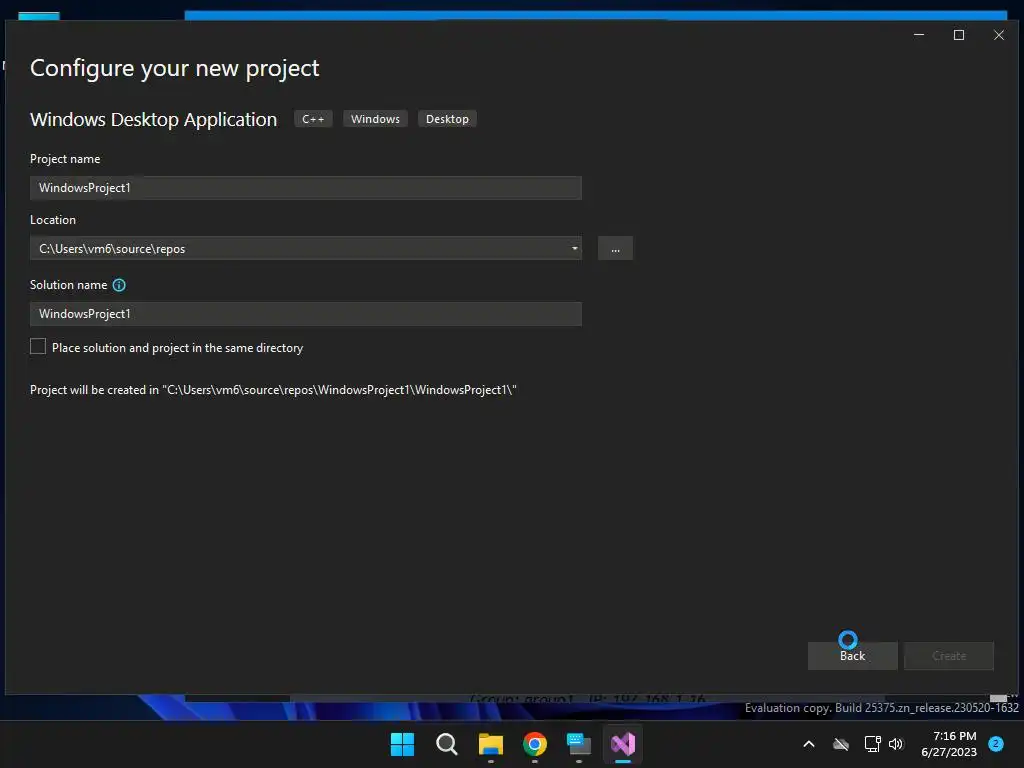Open the Windows Start menu
Viewport: 1024px width, 768px height.
tap(402, 744)
